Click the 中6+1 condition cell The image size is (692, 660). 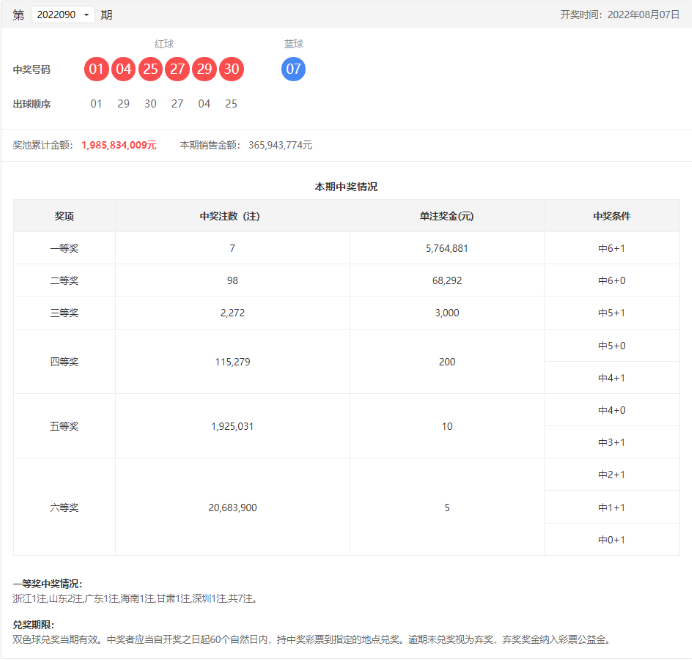[x=612, y=249]
